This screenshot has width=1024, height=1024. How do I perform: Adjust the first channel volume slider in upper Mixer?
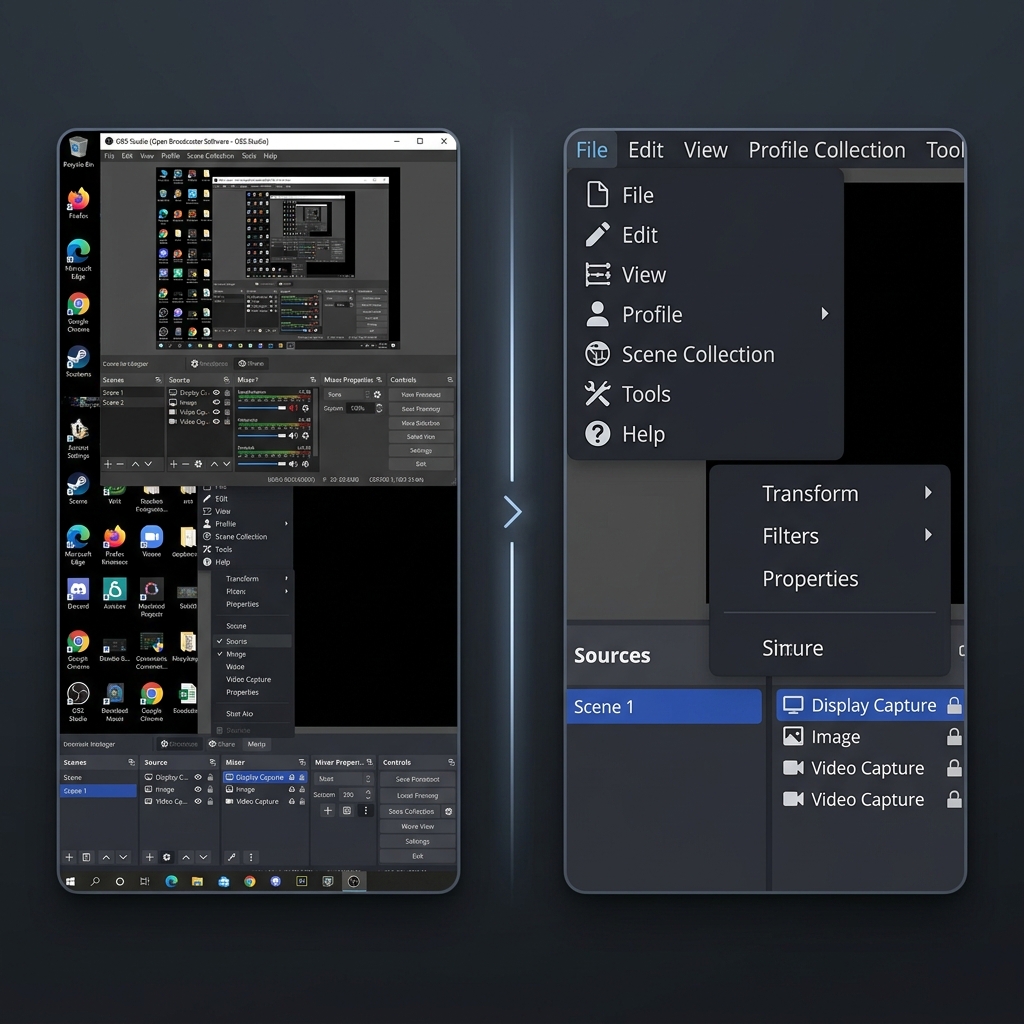[x=262, y=408]
